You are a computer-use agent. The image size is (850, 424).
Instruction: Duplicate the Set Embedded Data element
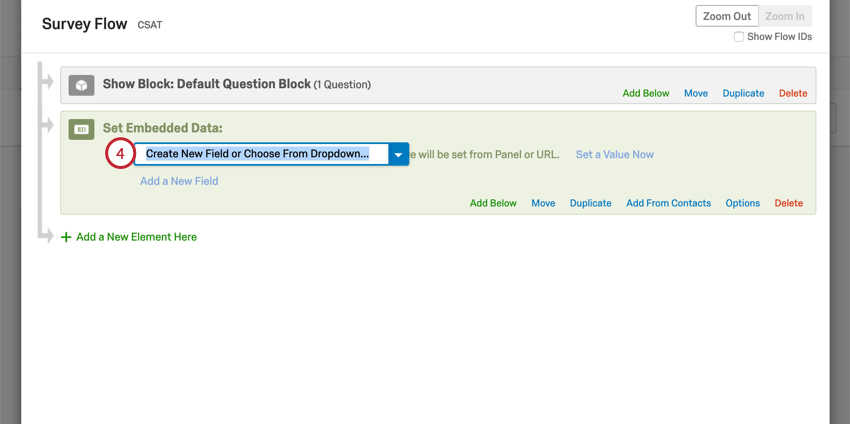590,203
